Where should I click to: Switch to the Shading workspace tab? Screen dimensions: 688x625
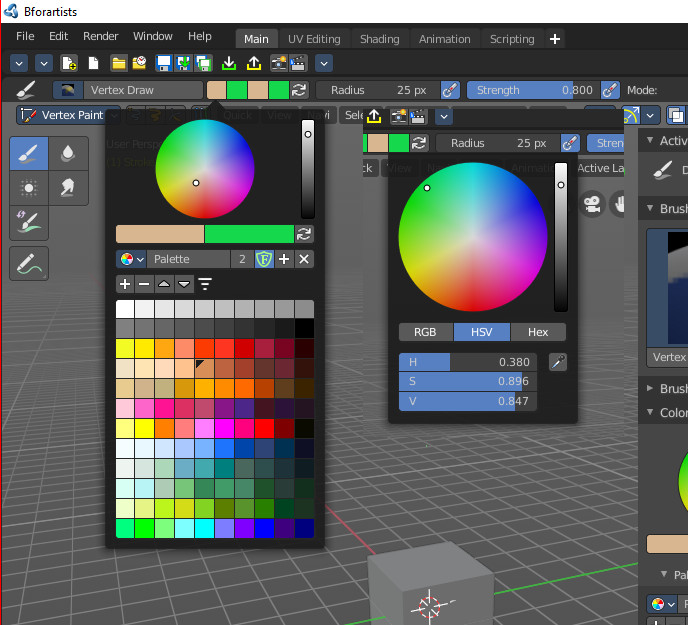(380, 39)
